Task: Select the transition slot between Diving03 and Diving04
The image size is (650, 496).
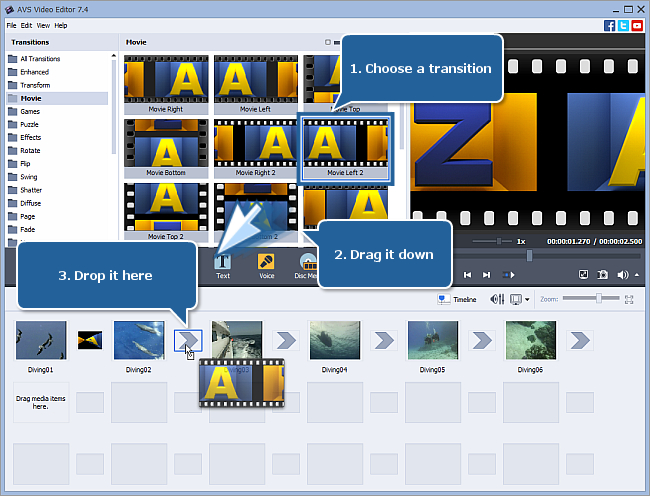Action: 286,340
